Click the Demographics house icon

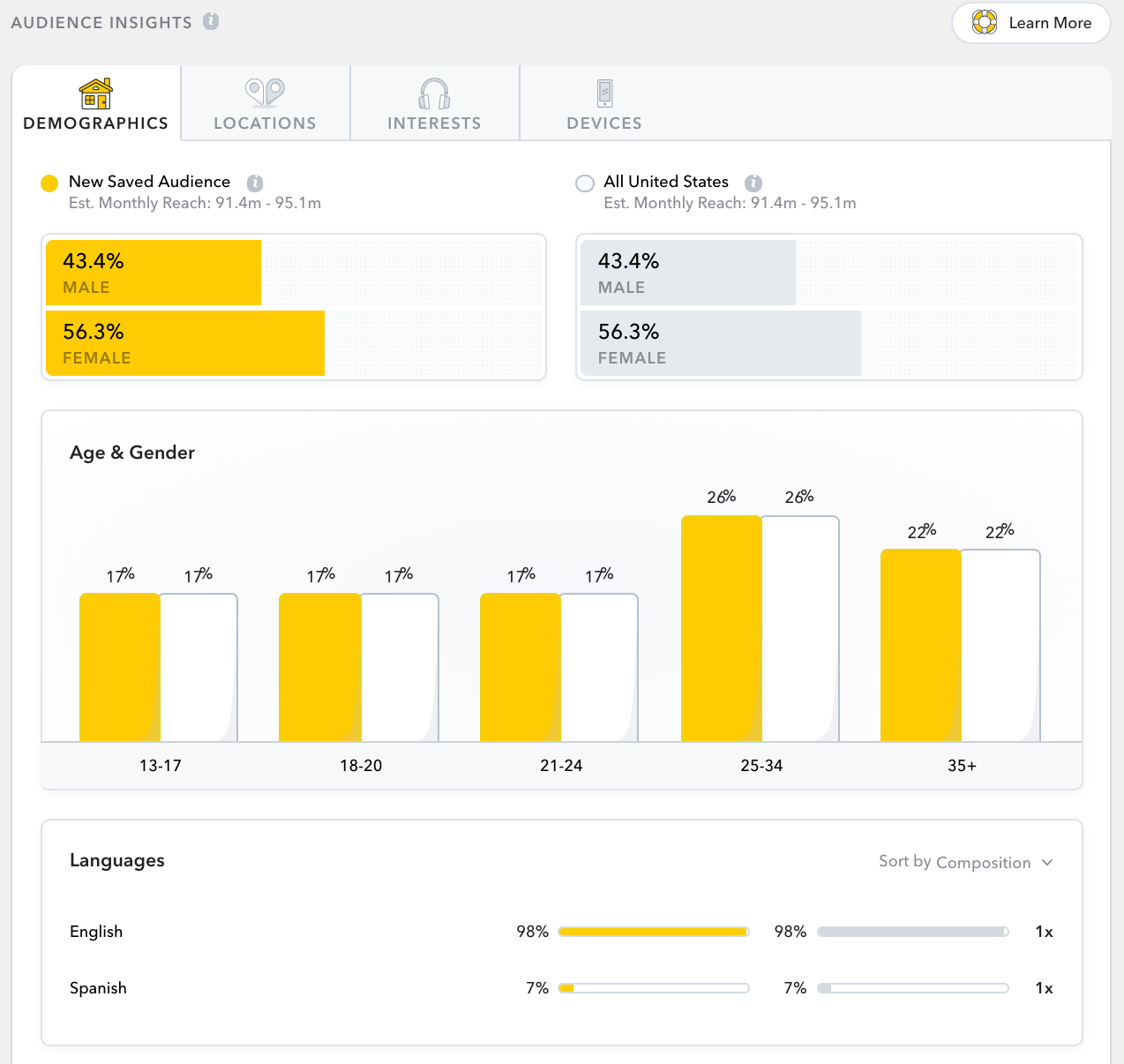pos(95,92)
